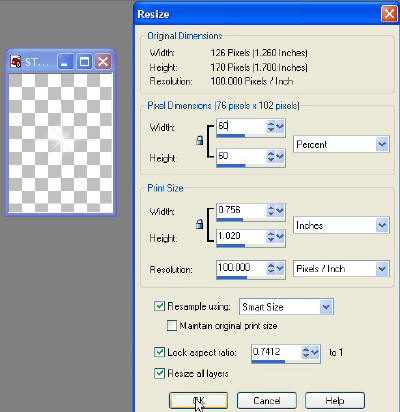Click the Print Size lock icon
Screen dimensions: 400x412
click(x=199, y=224)
